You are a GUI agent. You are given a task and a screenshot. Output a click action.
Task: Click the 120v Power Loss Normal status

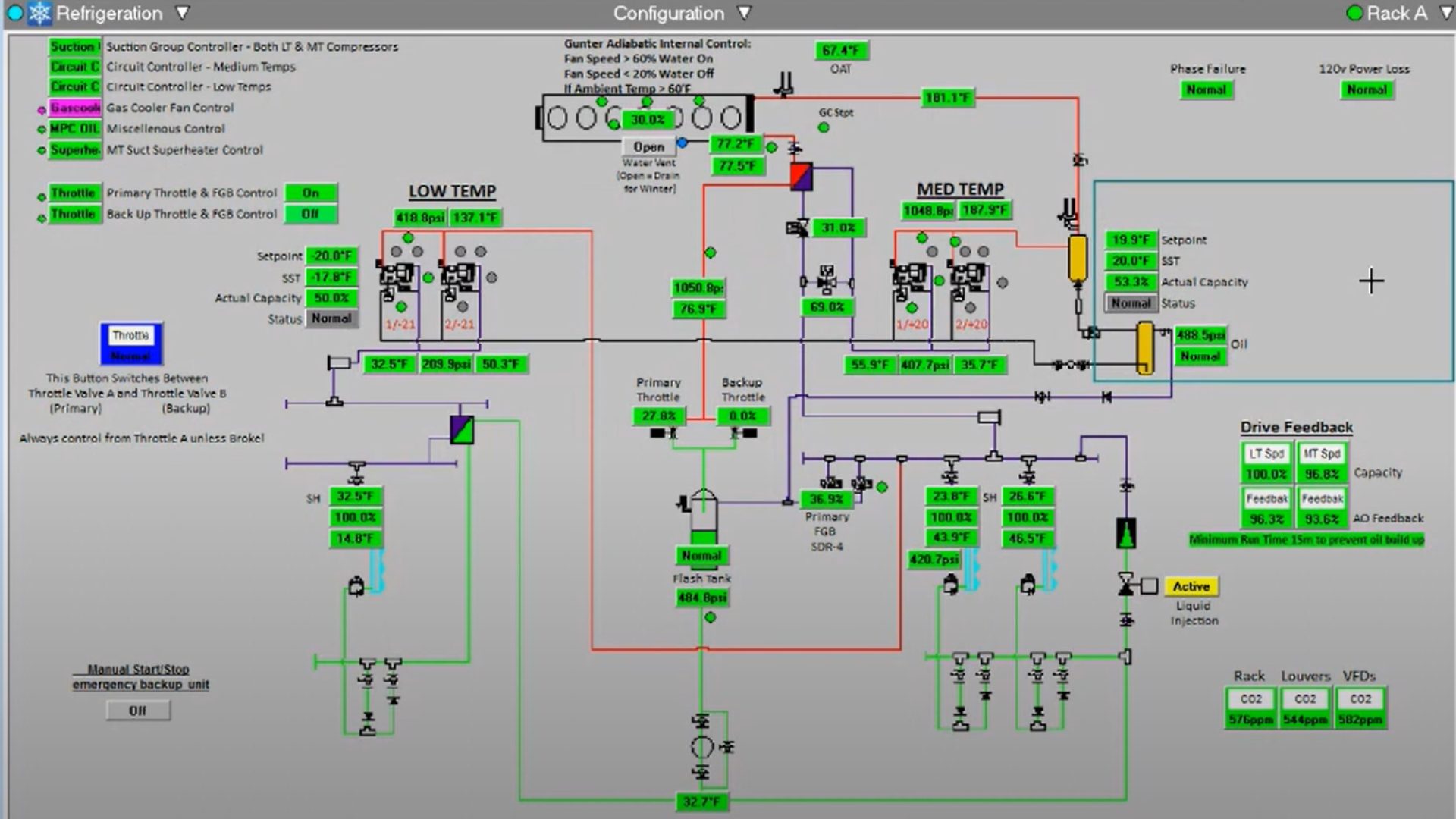(1367, 89)
